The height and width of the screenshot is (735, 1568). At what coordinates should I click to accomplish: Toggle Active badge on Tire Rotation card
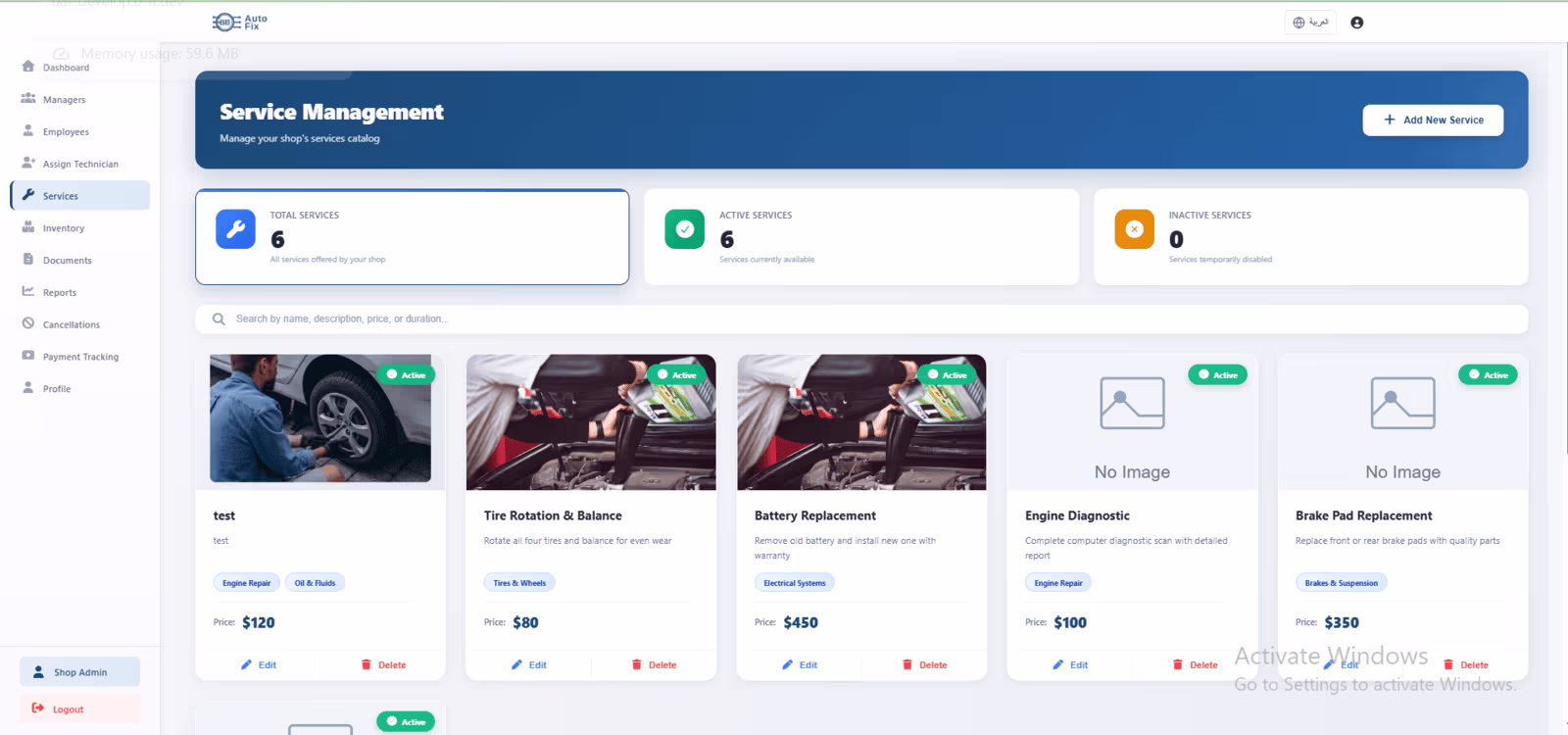pos(676,374)
